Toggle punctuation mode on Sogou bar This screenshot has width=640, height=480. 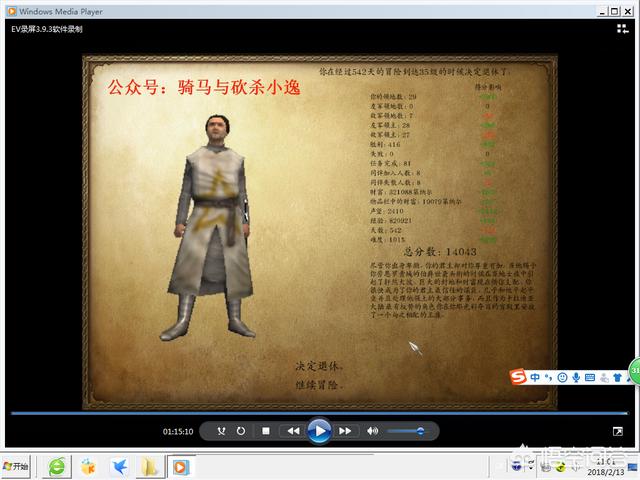click(x=548, y=378)
